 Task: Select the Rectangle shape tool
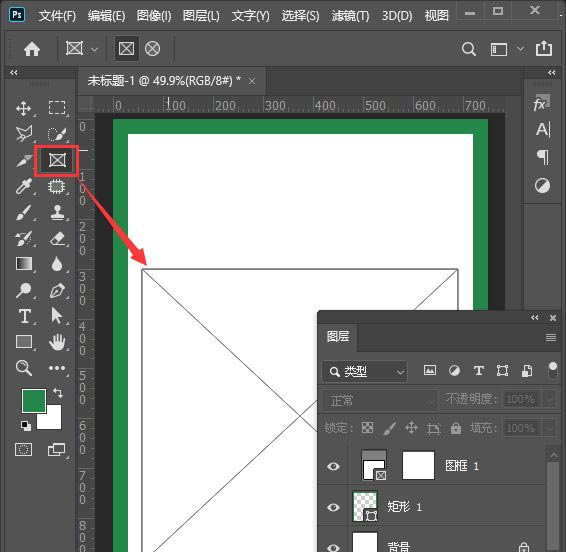24,342
